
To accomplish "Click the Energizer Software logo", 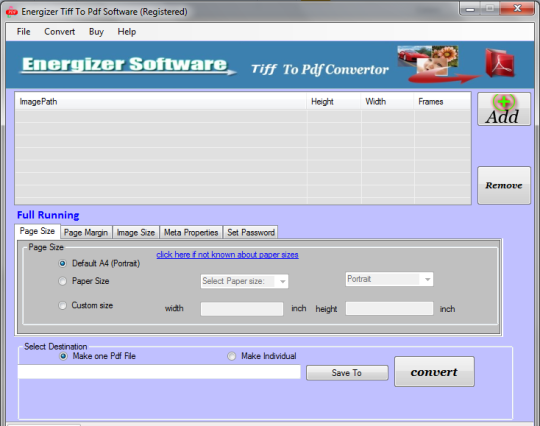I will click(x=128, y=65).
